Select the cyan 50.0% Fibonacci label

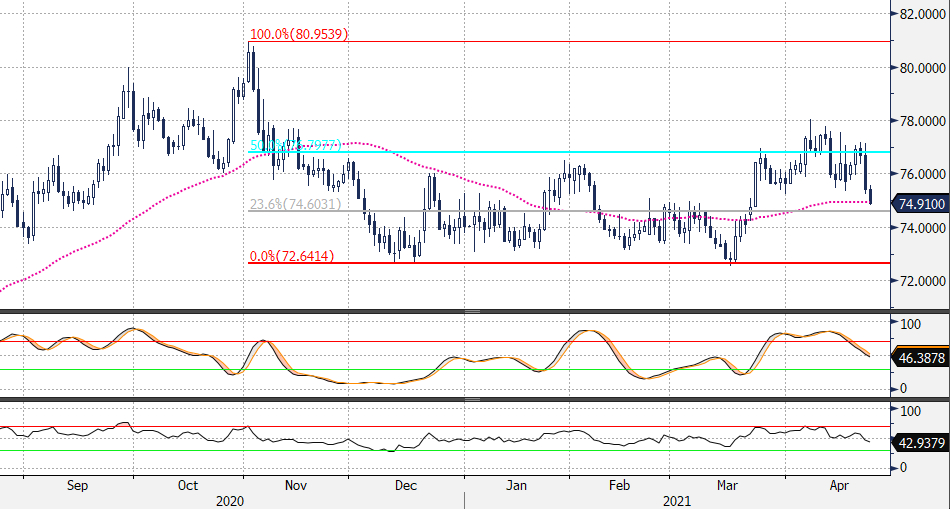point(295,146)
